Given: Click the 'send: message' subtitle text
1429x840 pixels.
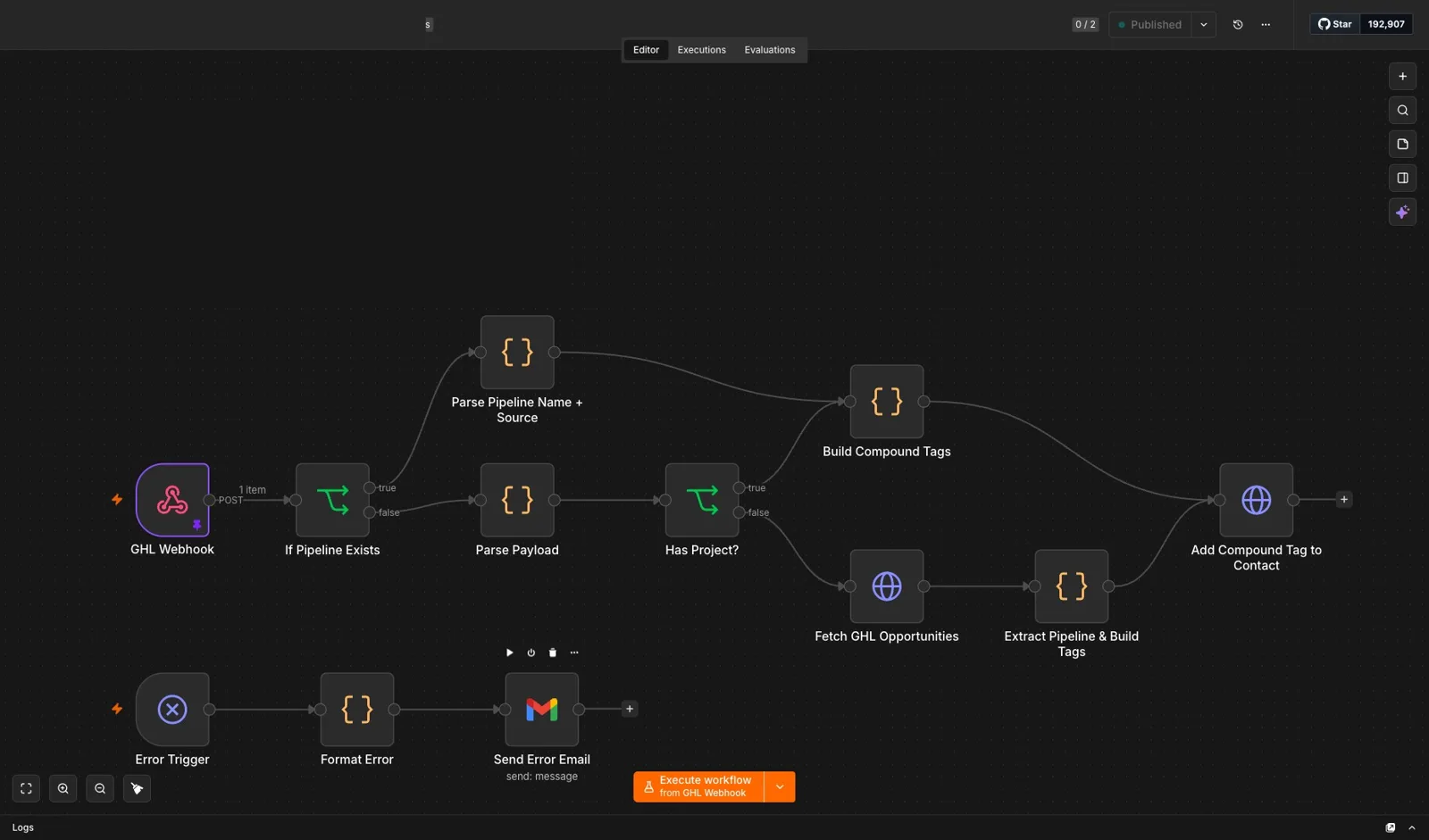Looking at the screenshot, I should pyautogui.click(x=542, y=777).
